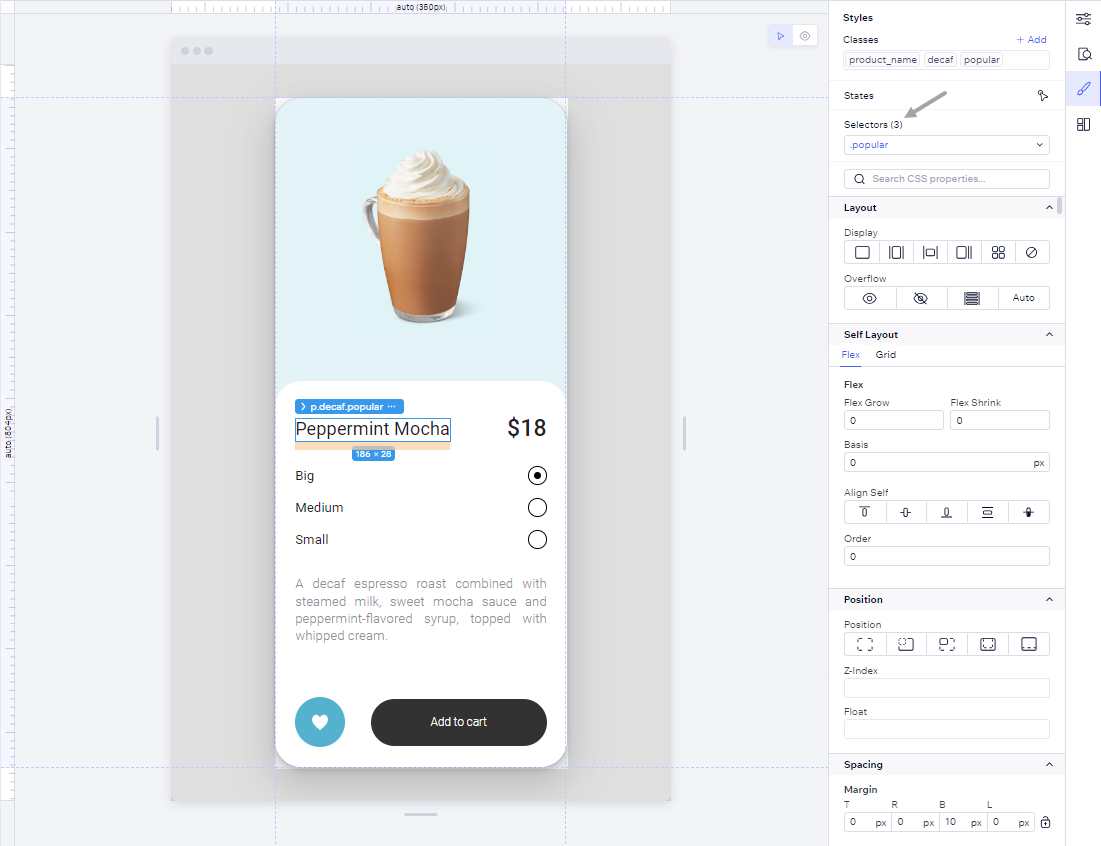Collapse the Spacing section
This screenshot has height=846, width=1101.
[x=1049, y=765]
